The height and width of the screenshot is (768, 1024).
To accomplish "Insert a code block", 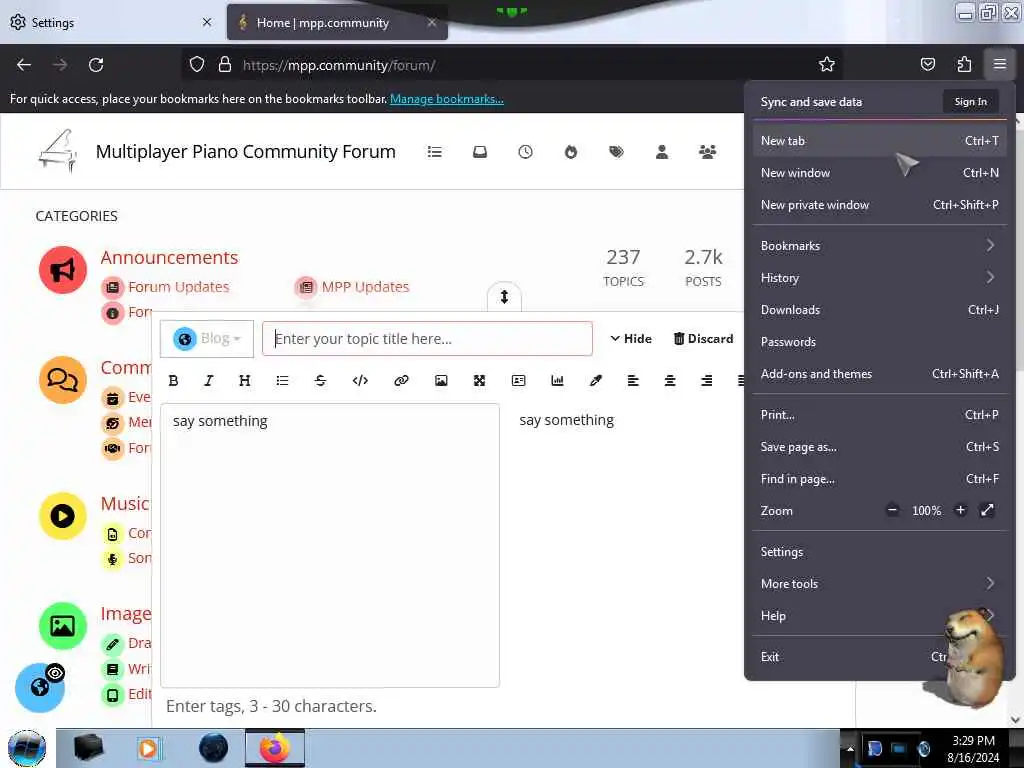I will coord(360,381).
